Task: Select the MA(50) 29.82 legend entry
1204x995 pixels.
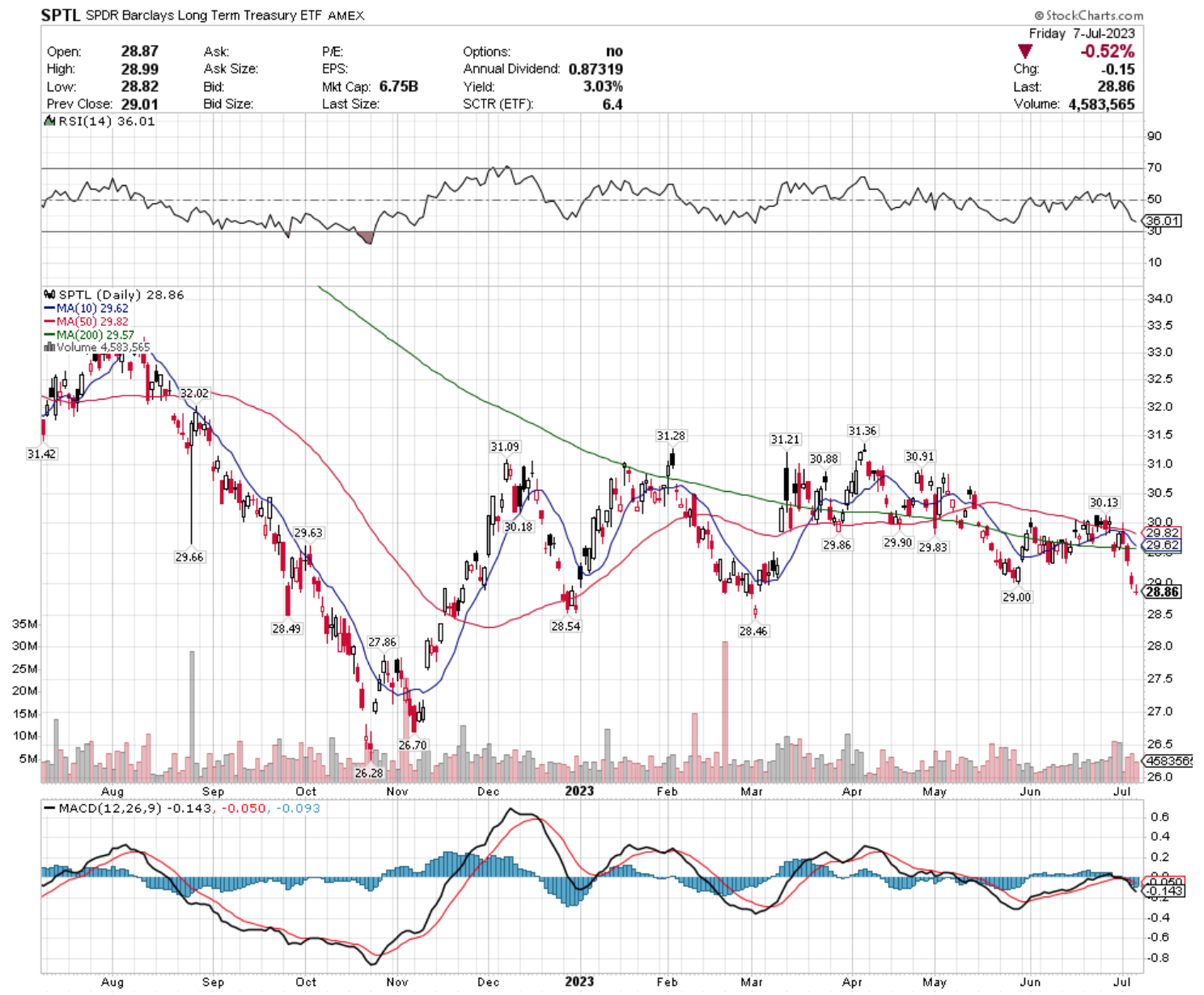Action: pos(86,321)
